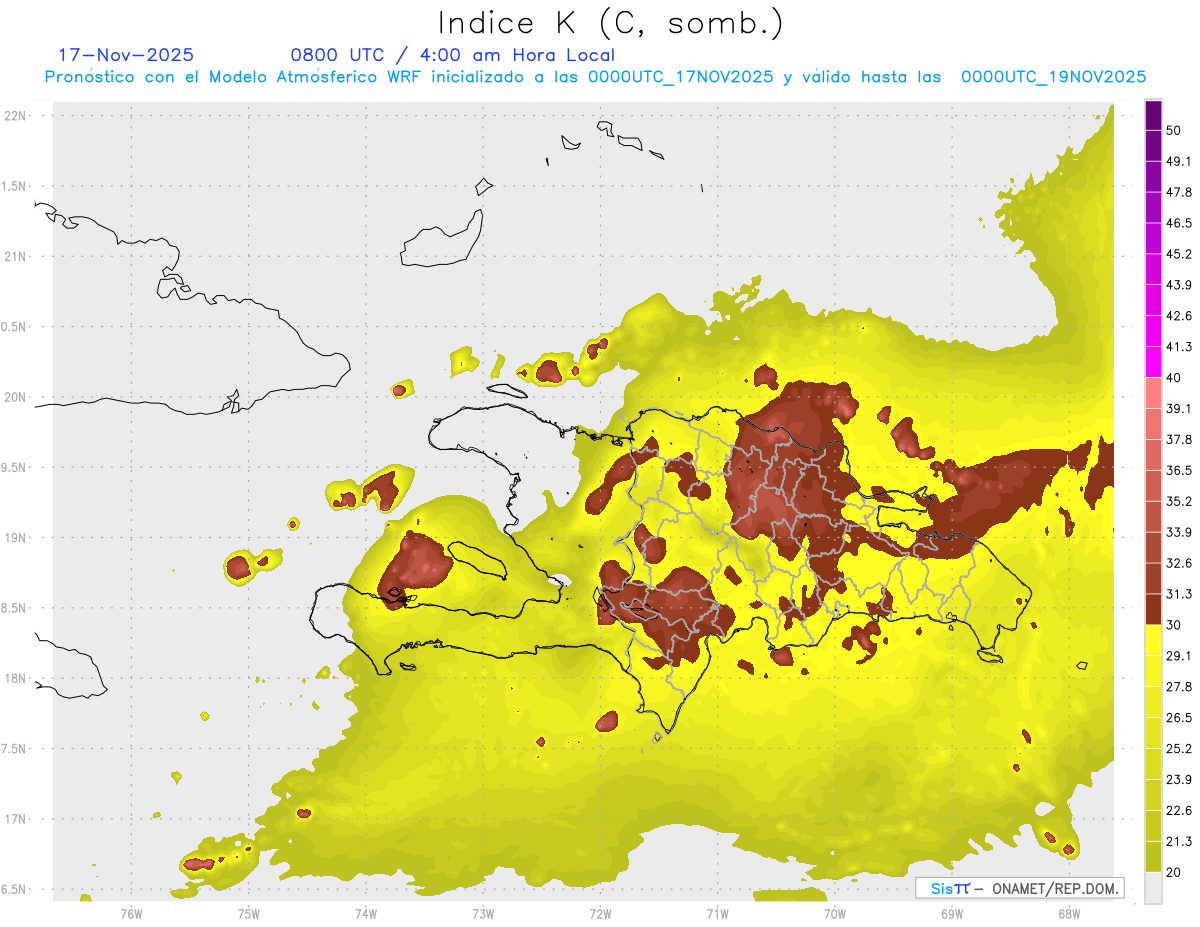Click the color scale value "27.8"
The height and width of the screenshot is (927, 1200).
click(x=1179, y=687)
